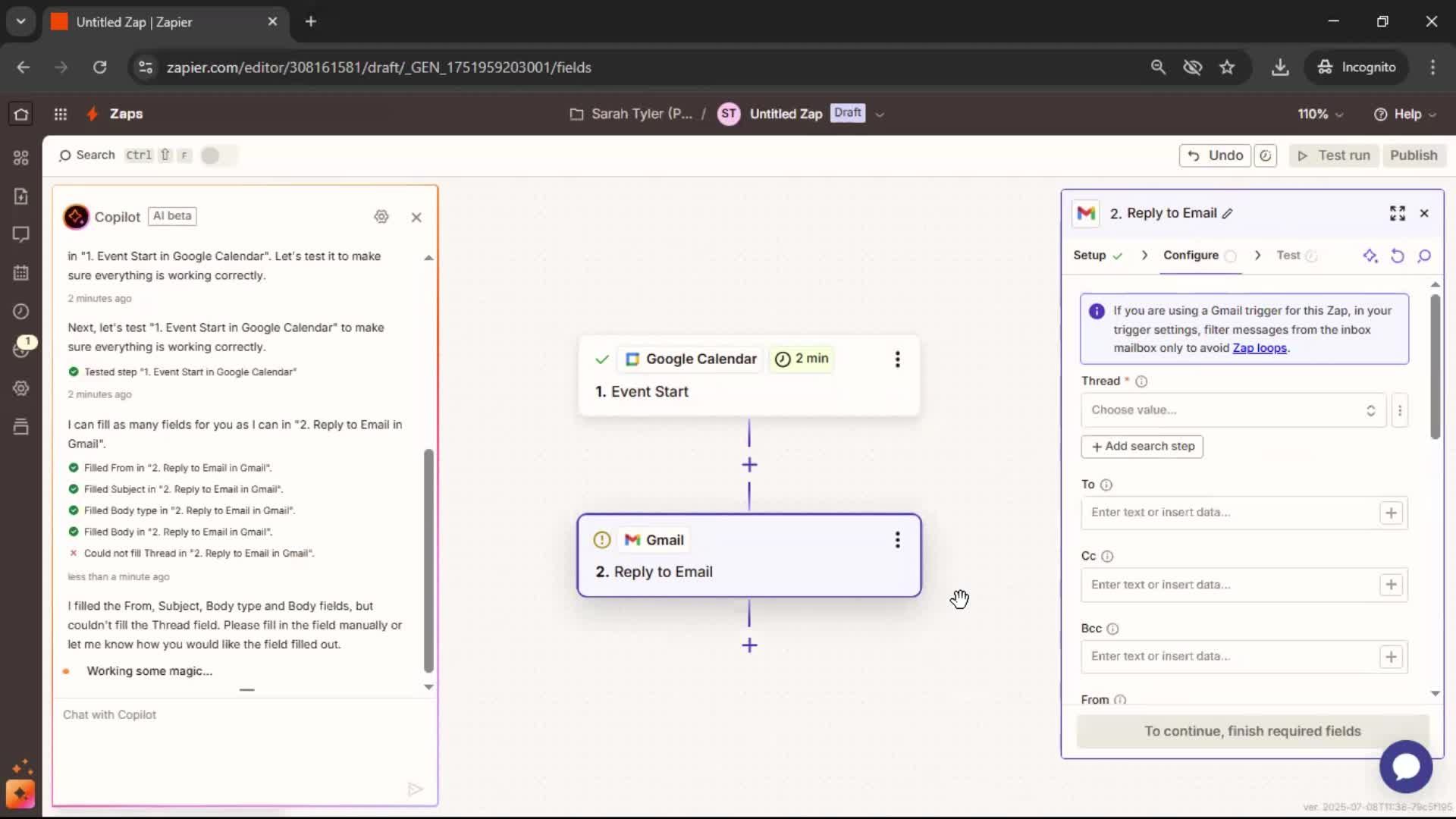
Task: Select the Gmail Reply to Email step
Action: pyautogui.click(x=749, y=556)
